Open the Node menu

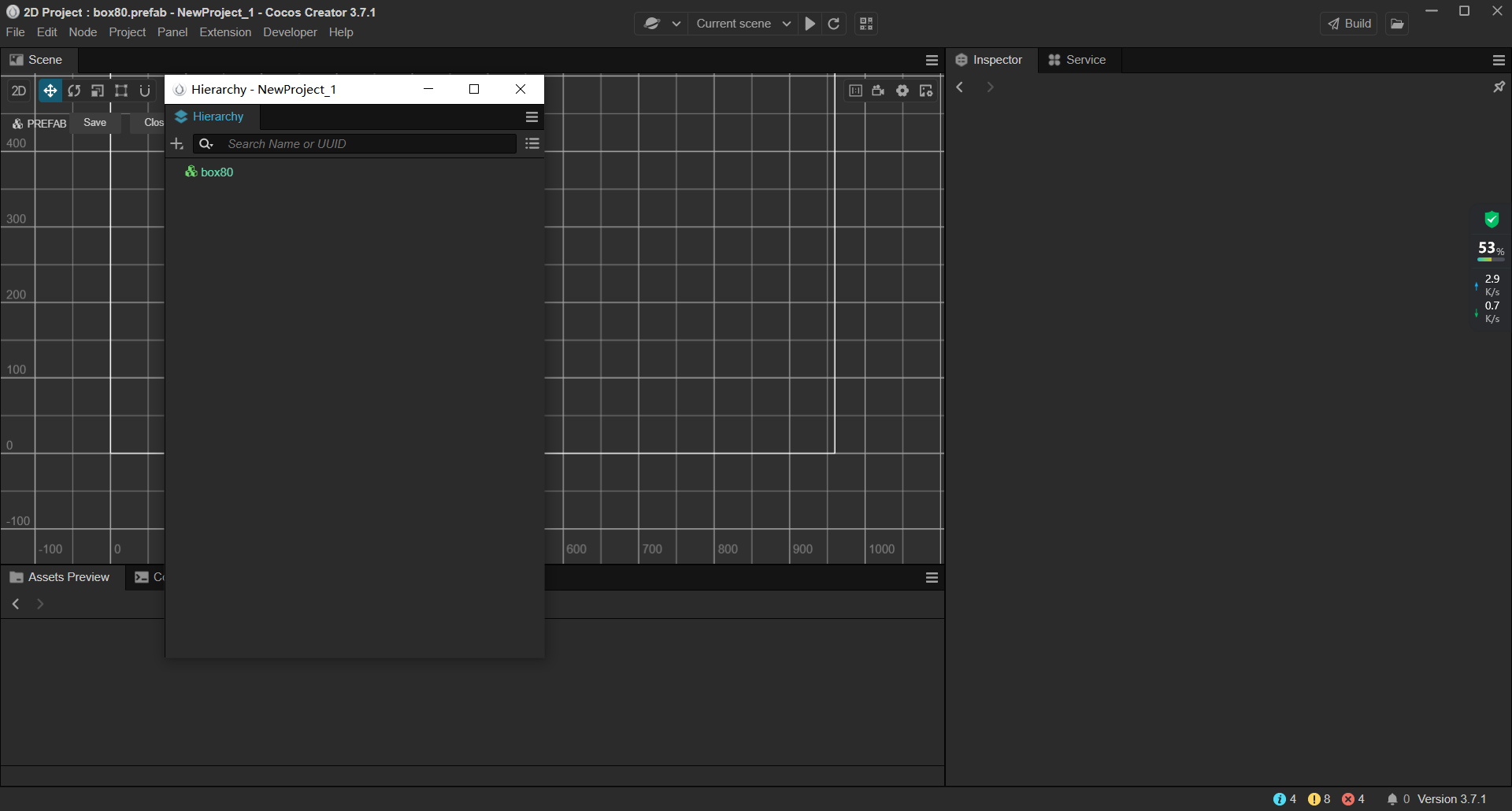(83, 32)
